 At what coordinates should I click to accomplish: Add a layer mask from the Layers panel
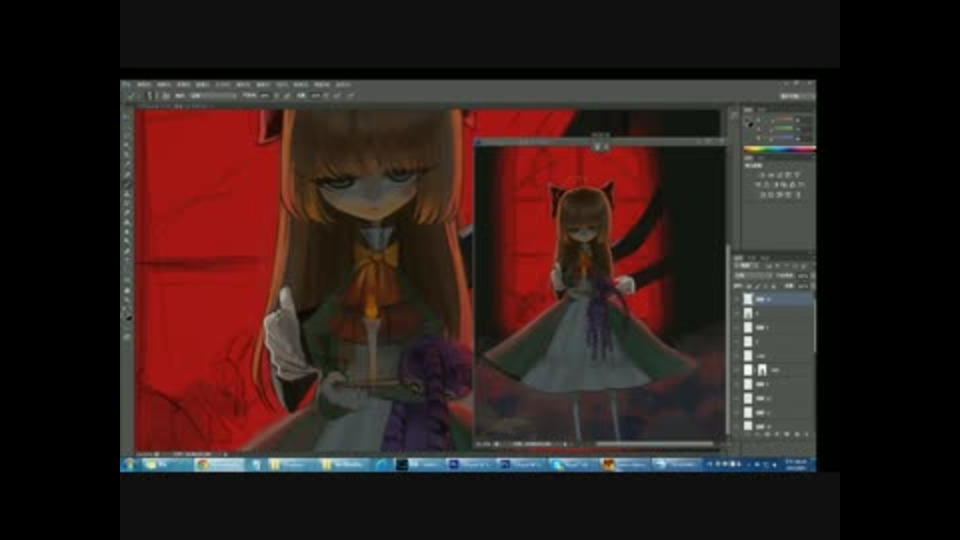coord(767,433)
